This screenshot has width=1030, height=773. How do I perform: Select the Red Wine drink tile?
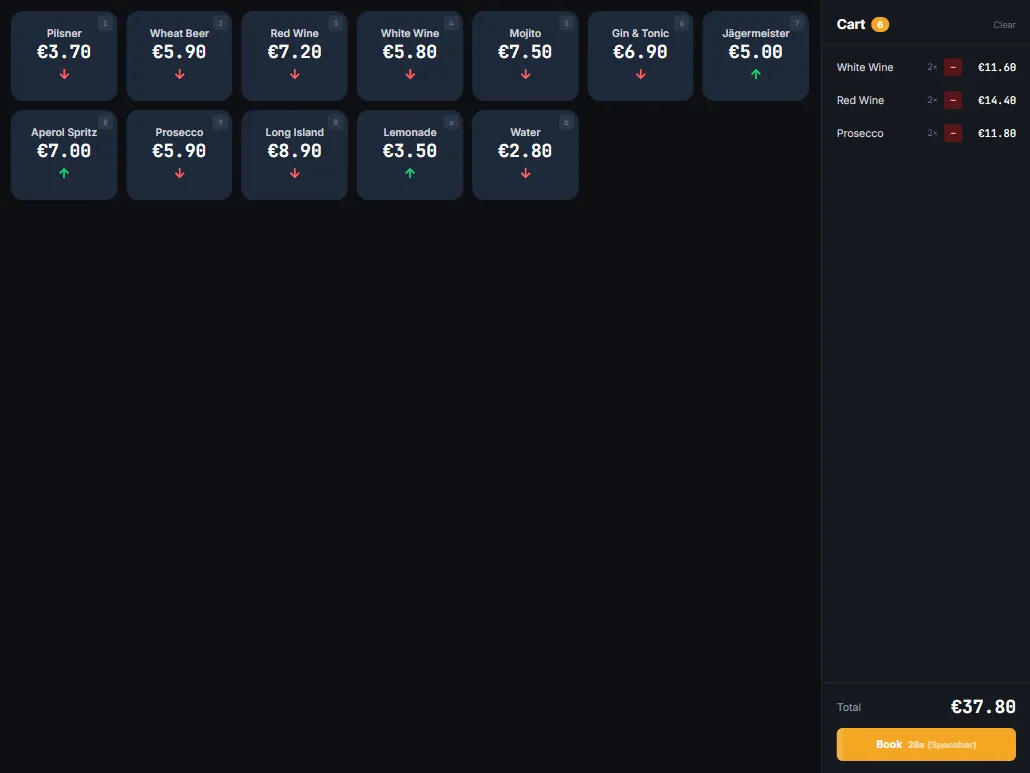(294, 56)
